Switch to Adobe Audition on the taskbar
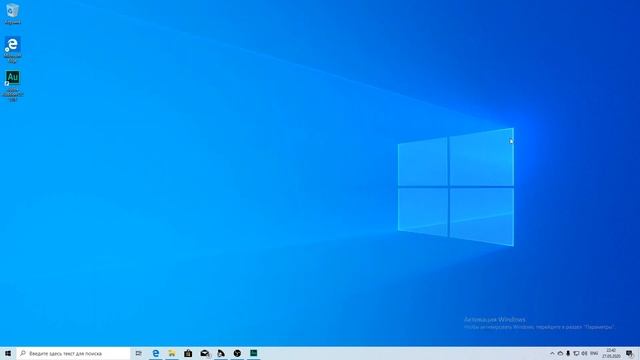640x360 pixels. pos(253,353)
